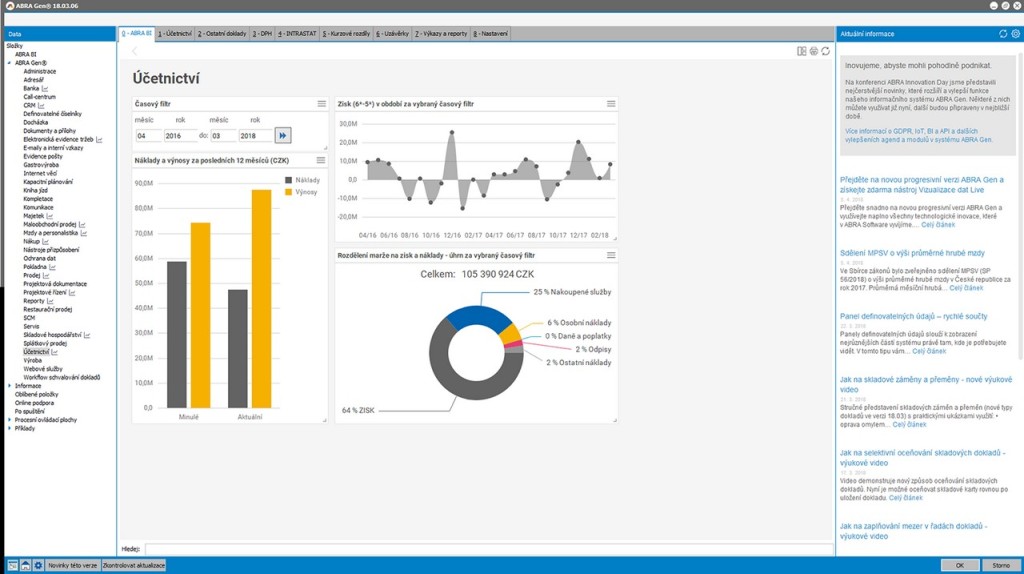The width and height of the screenshot is (1024, 574).
Task: Click the Hledej search field
Action: click(488, 549)
